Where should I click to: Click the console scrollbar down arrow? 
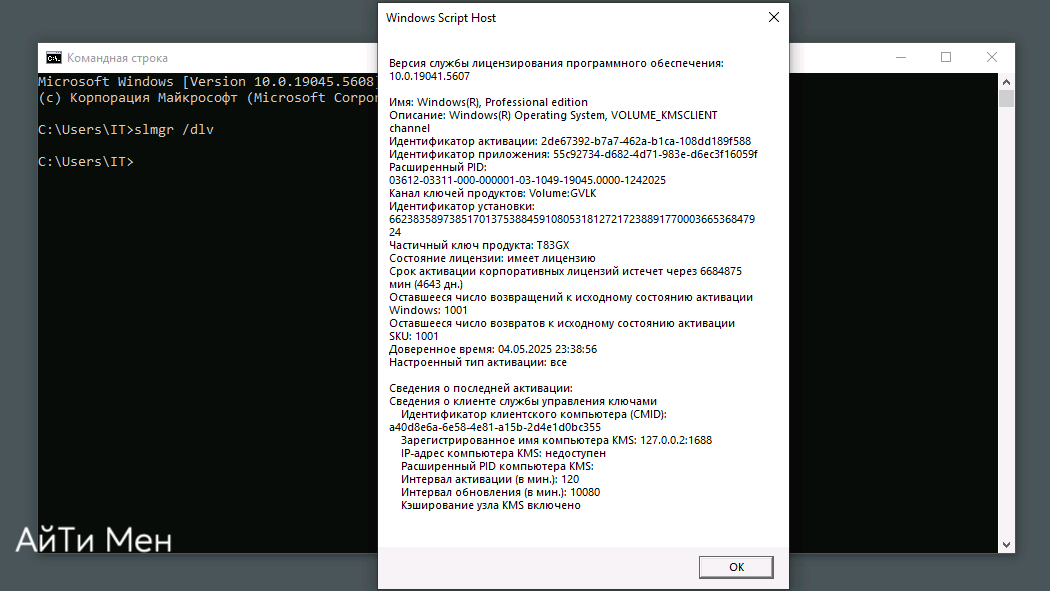1006,545
